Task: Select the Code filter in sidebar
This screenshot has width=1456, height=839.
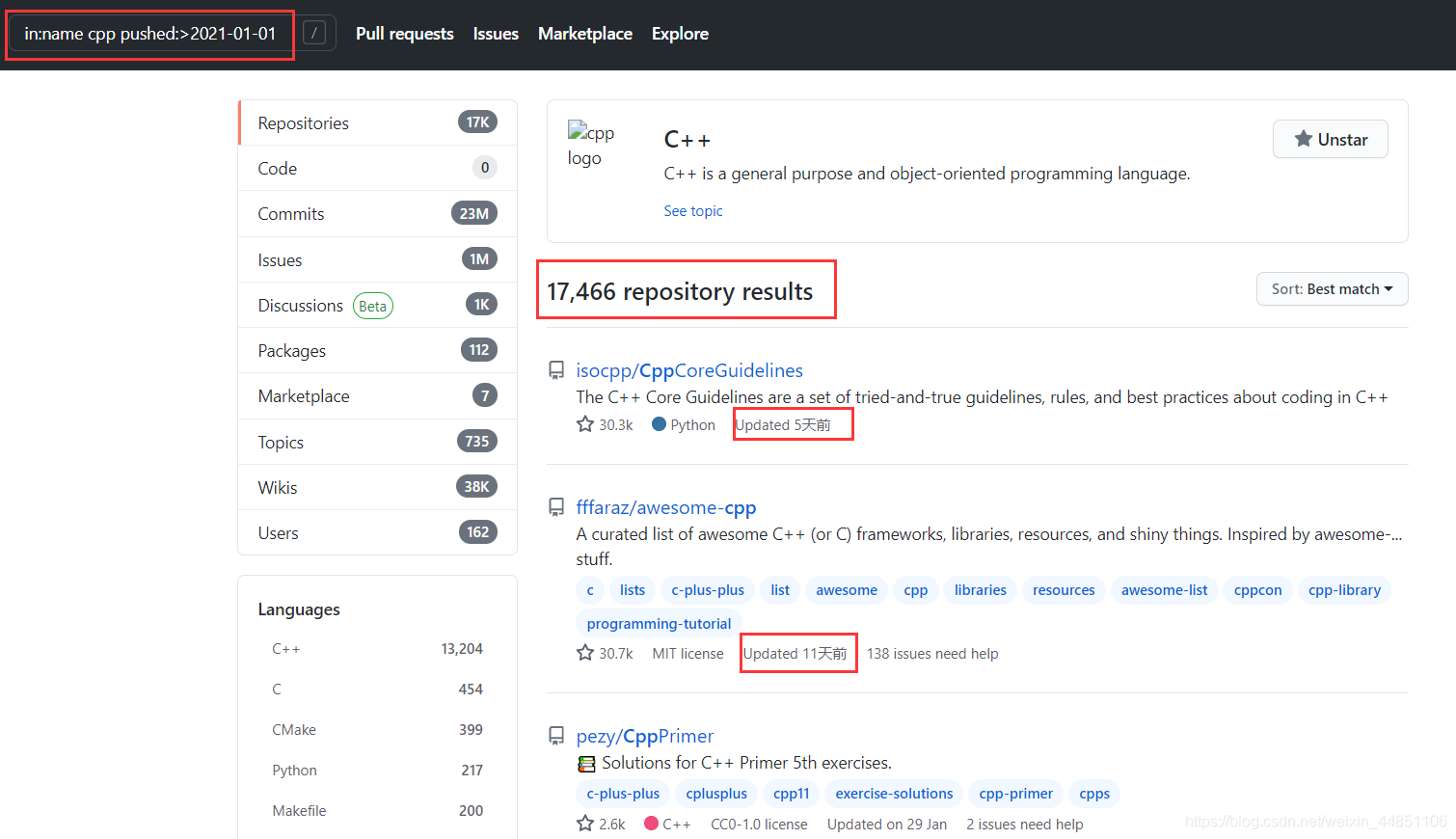Action: pos(378,168)
